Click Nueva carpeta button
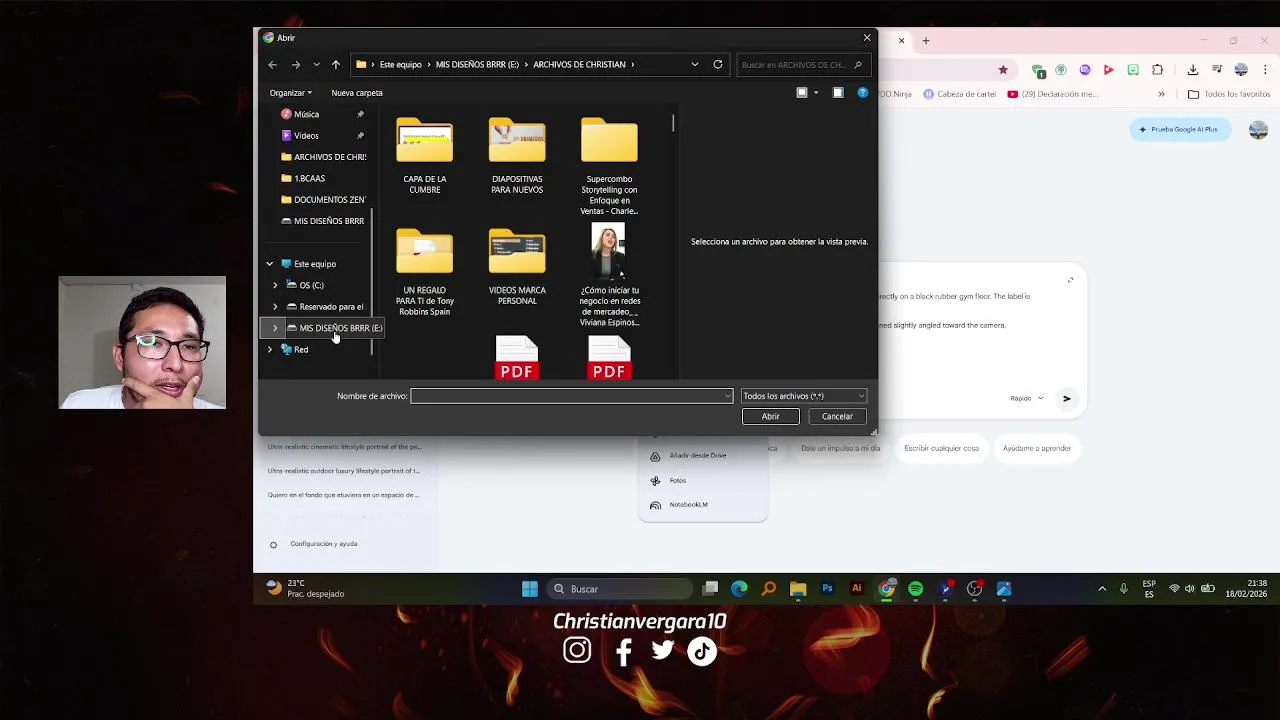 [357, 93]
